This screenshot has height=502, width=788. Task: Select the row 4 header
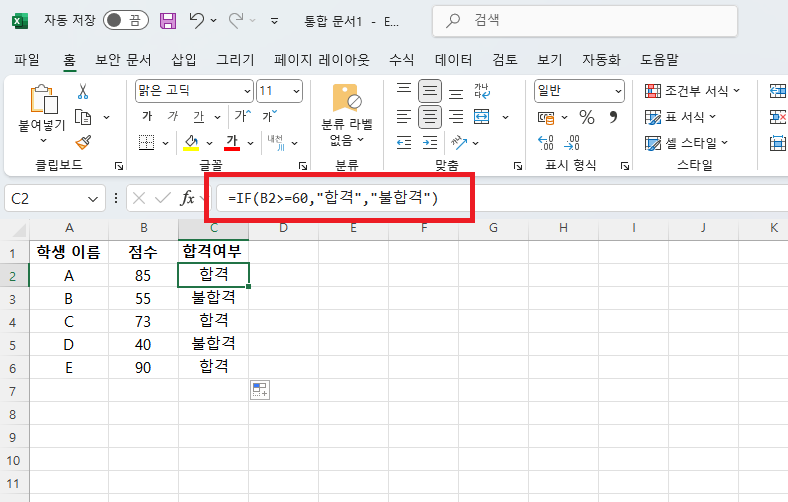(x=14, y=322)
